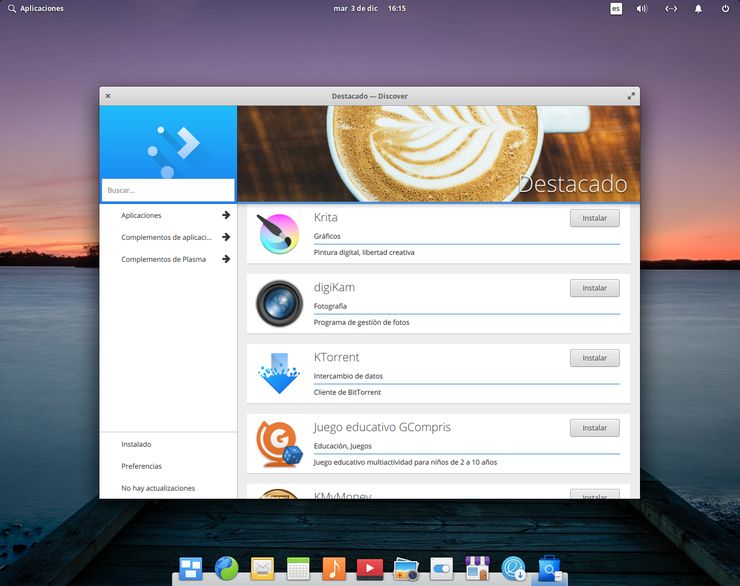The image size is (740, 586).
Task: Expand the Complementos de Plasma arrow
Action: tap(226, 259)
